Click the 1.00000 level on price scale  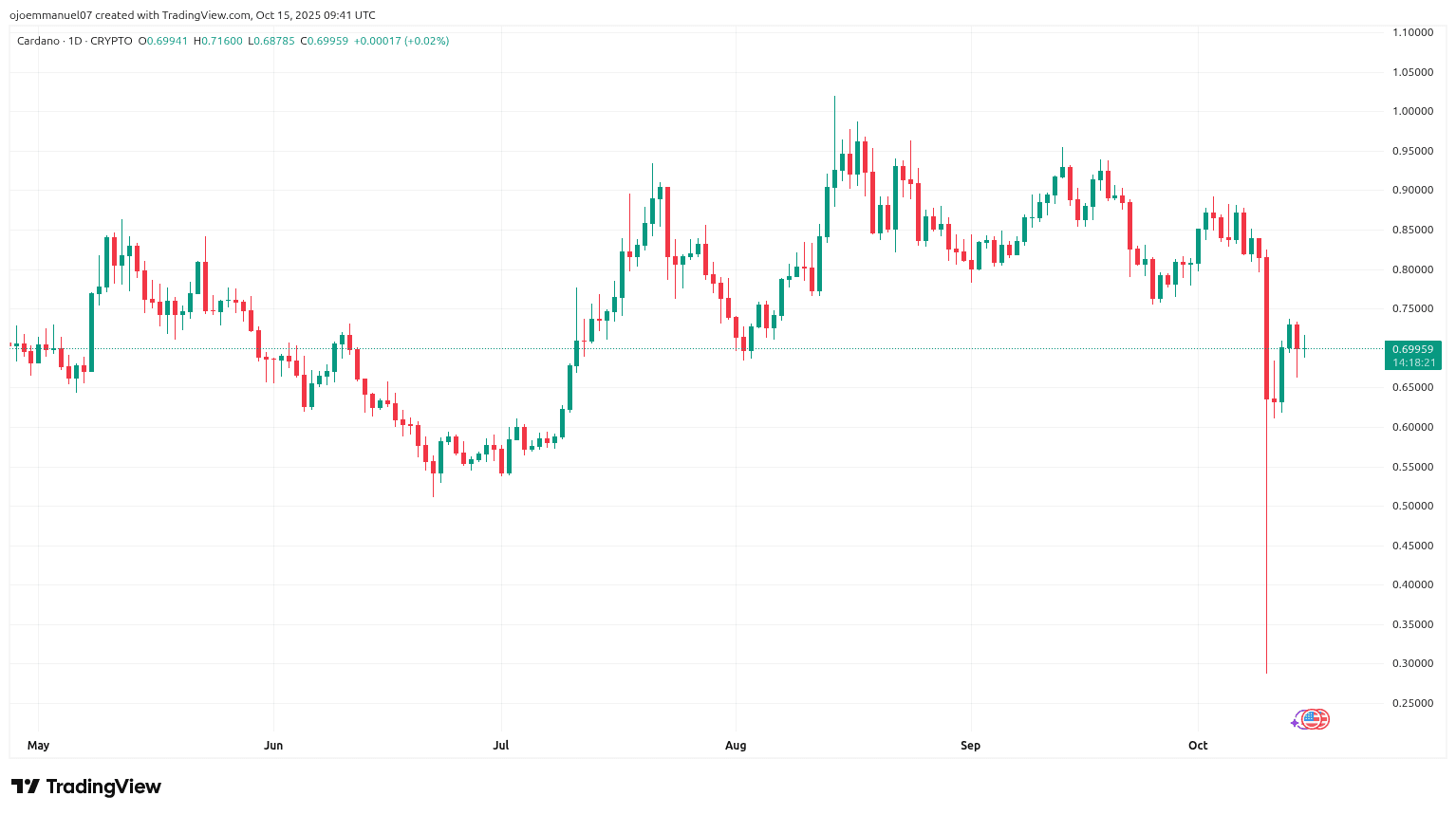(x=1412, y=112)
